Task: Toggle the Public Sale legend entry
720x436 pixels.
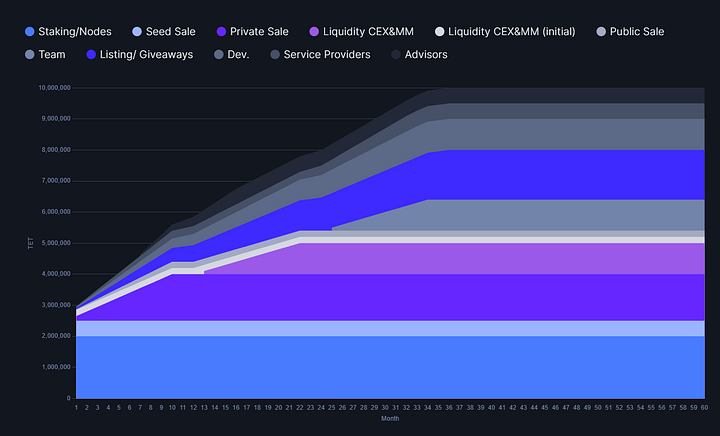Action: [630, 32]
